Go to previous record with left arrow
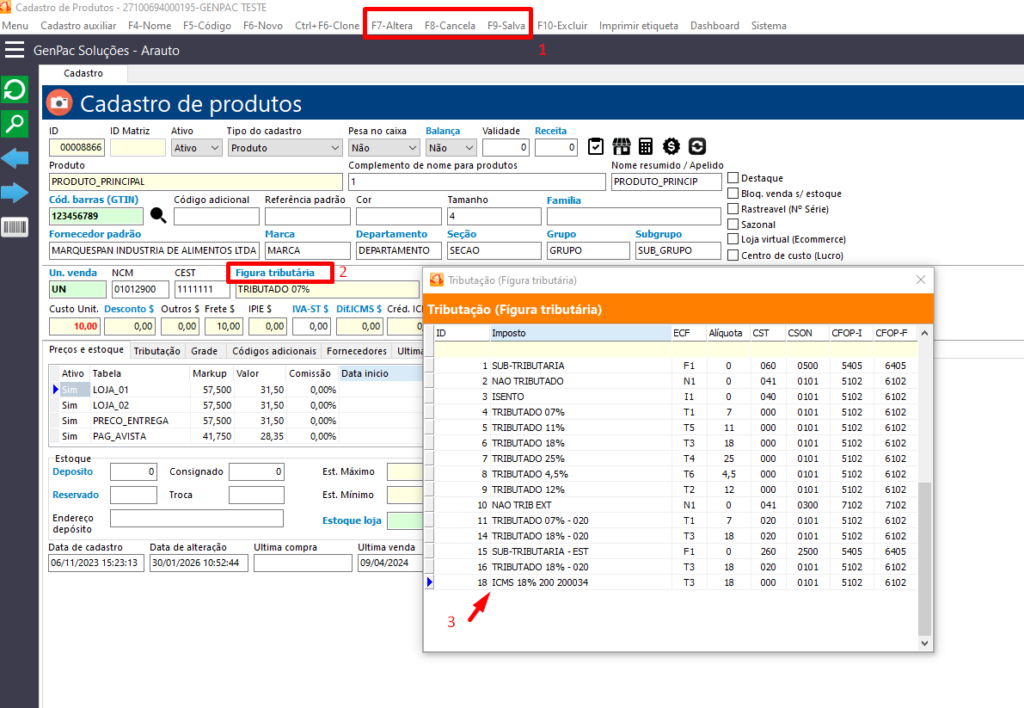This screenshot has height=708, width=1024. click(15, 158)
